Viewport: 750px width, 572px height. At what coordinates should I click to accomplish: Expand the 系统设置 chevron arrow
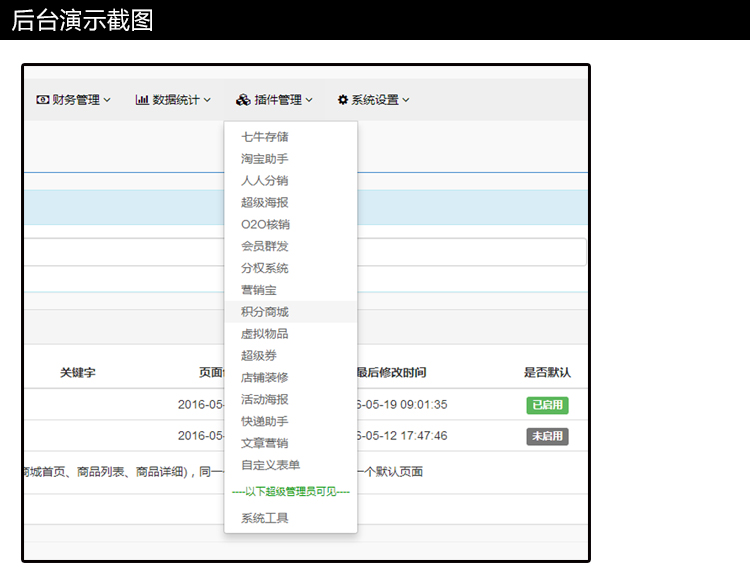point(406,100)
